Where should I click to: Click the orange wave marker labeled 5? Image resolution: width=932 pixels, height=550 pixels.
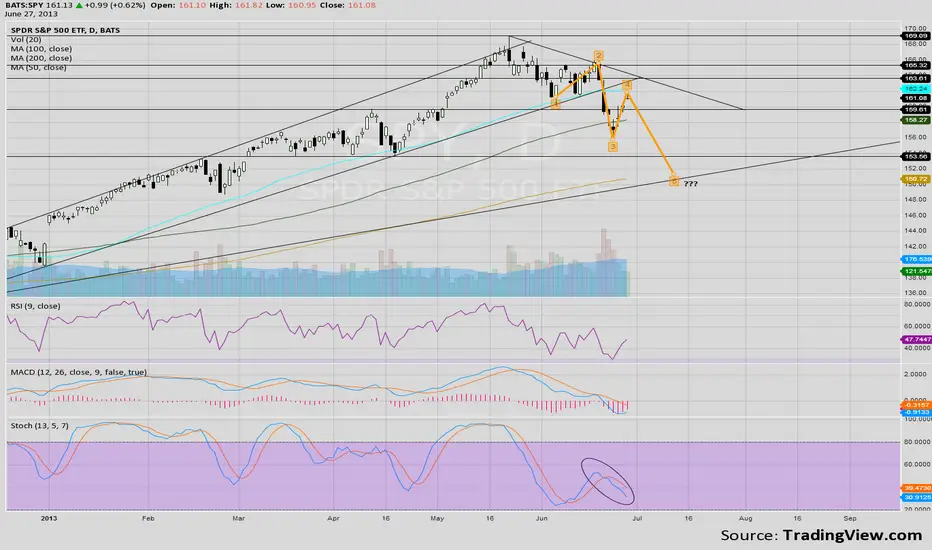tap(673, 181)
